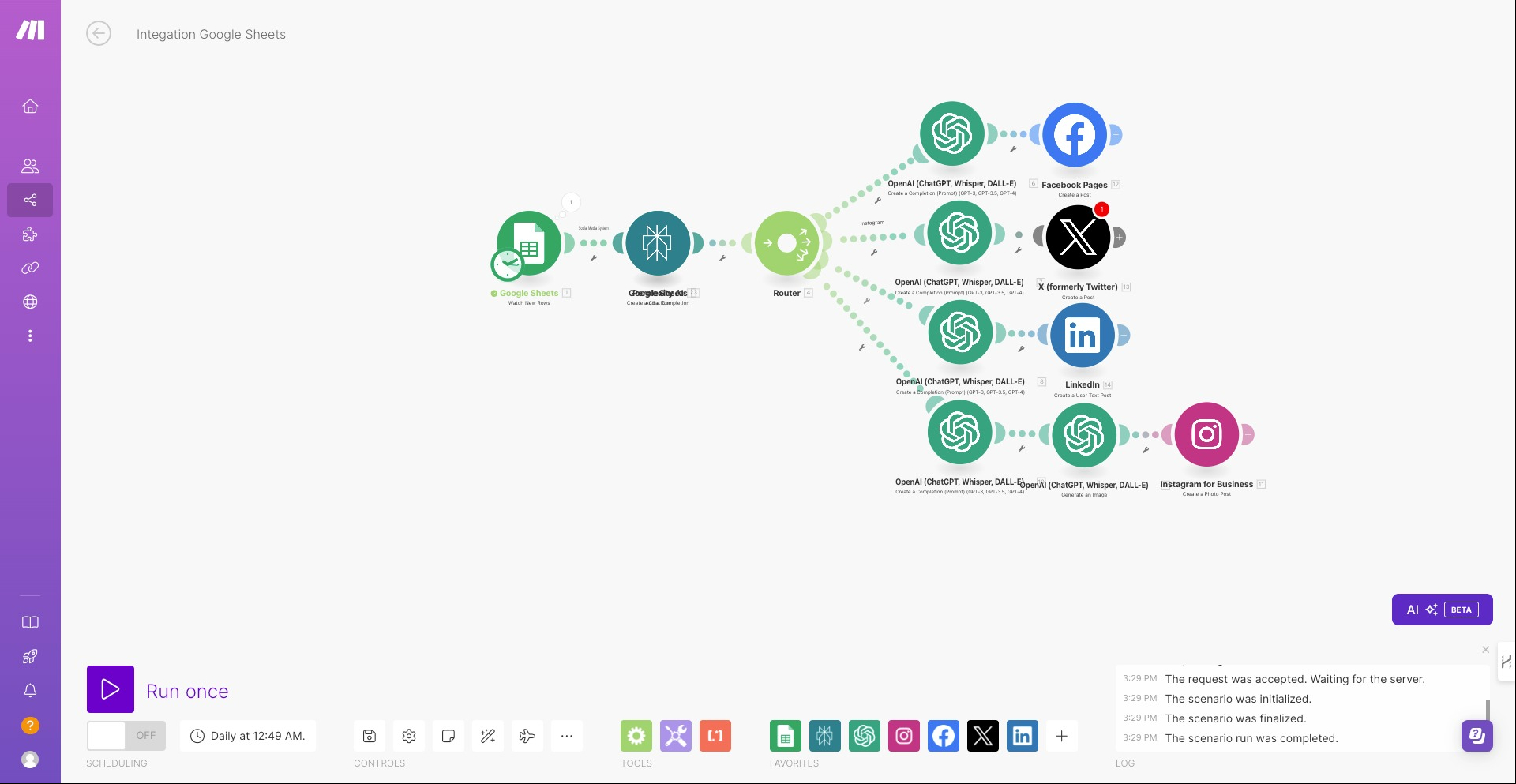Add Perplexity from favorites
Image resolution: width=1516 pixels, height=784 pixels.
pos(825,736)
